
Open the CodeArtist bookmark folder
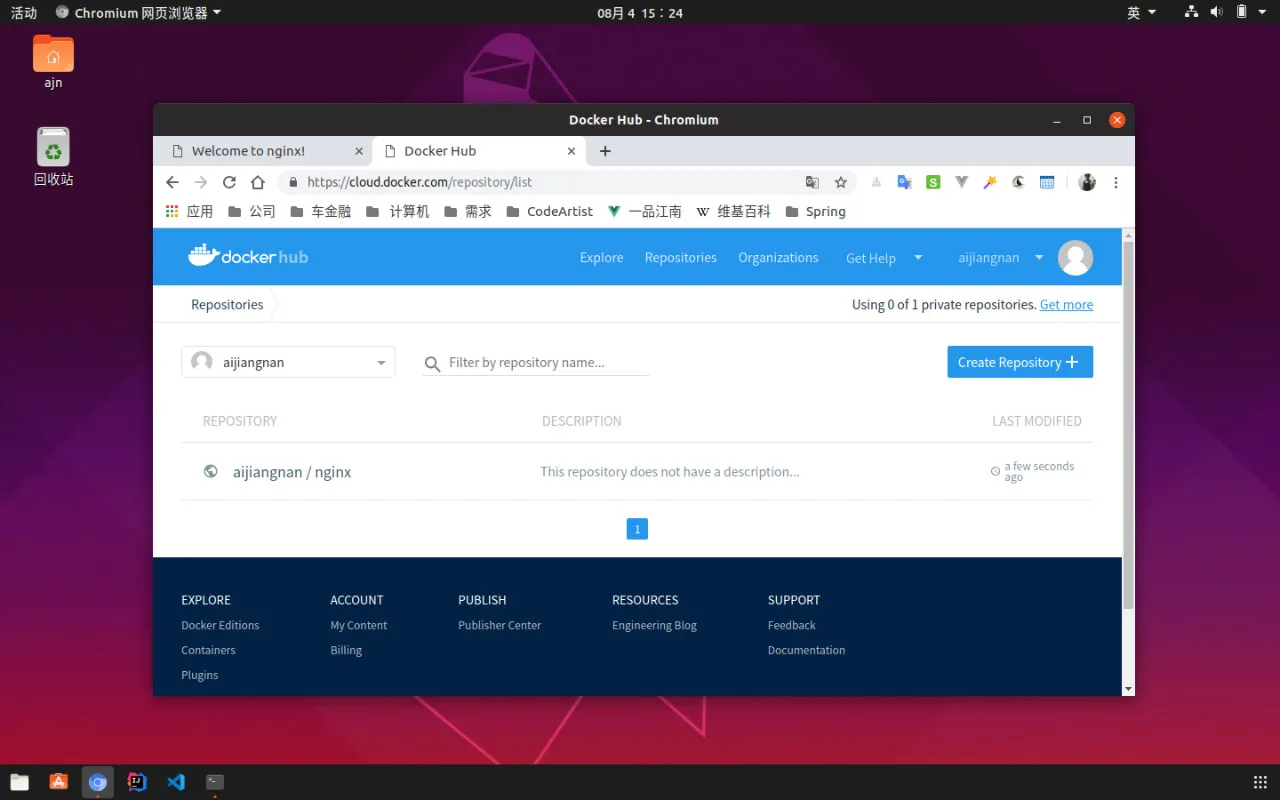click(x=549, y=211)
